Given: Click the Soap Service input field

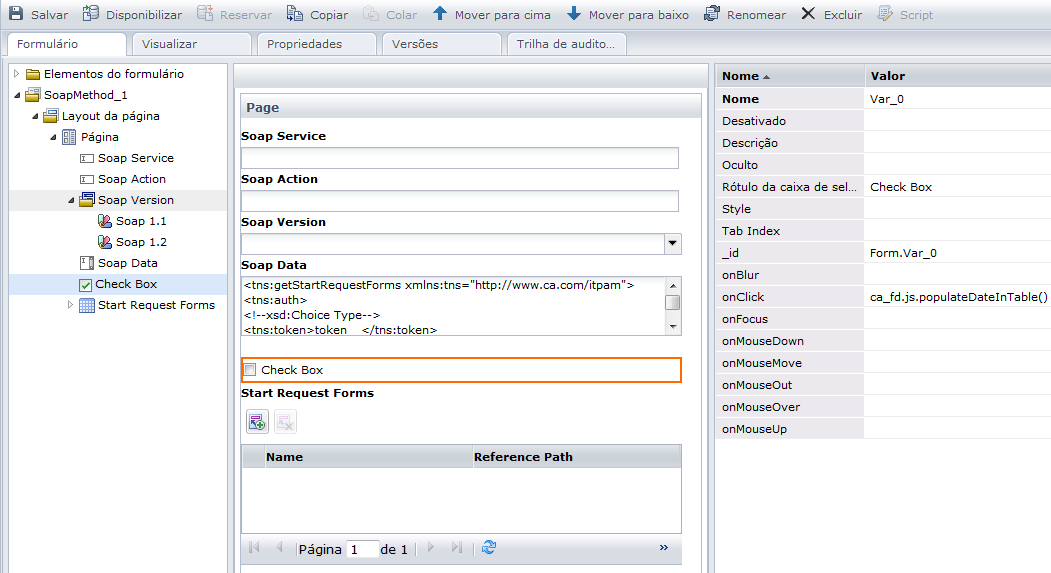Looking at the screenshot, I should coord(460,158).
